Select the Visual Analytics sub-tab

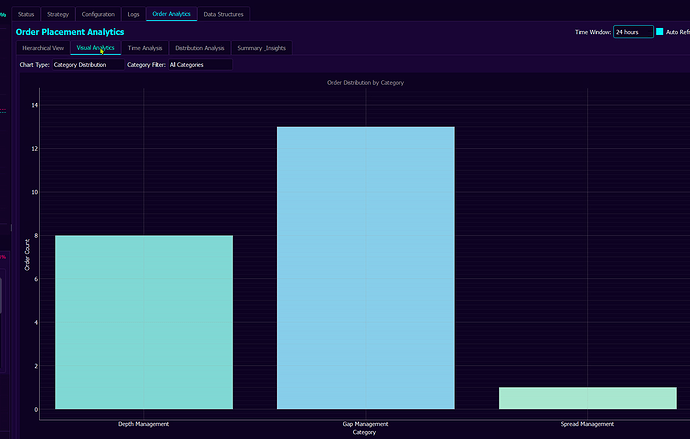coord(96,48)
